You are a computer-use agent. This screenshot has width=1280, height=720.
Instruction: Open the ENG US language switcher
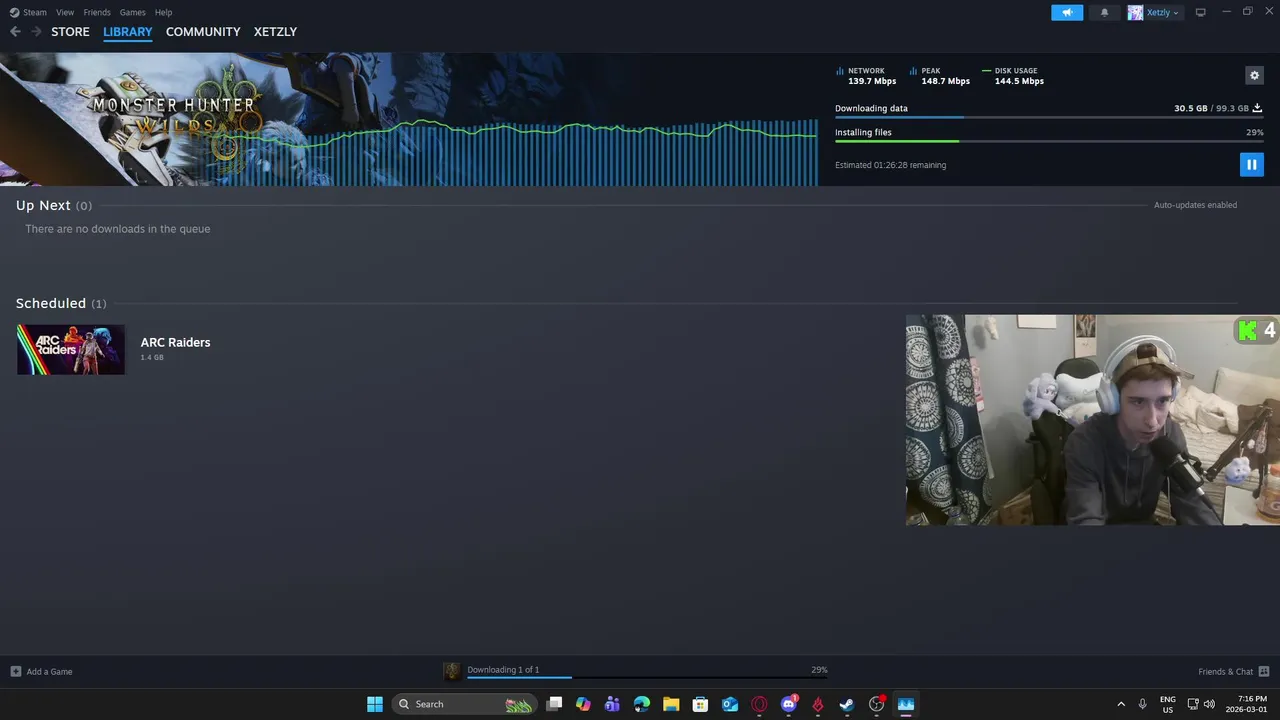[1167, 704]
